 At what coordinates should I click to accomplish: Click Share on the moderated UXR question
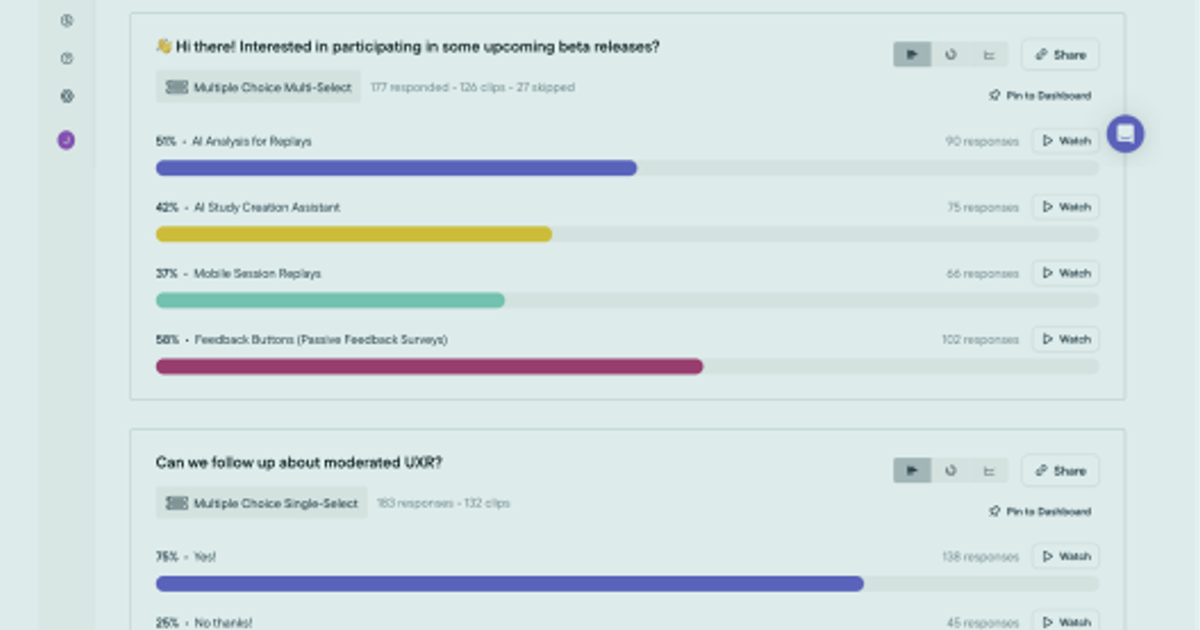1059,470
